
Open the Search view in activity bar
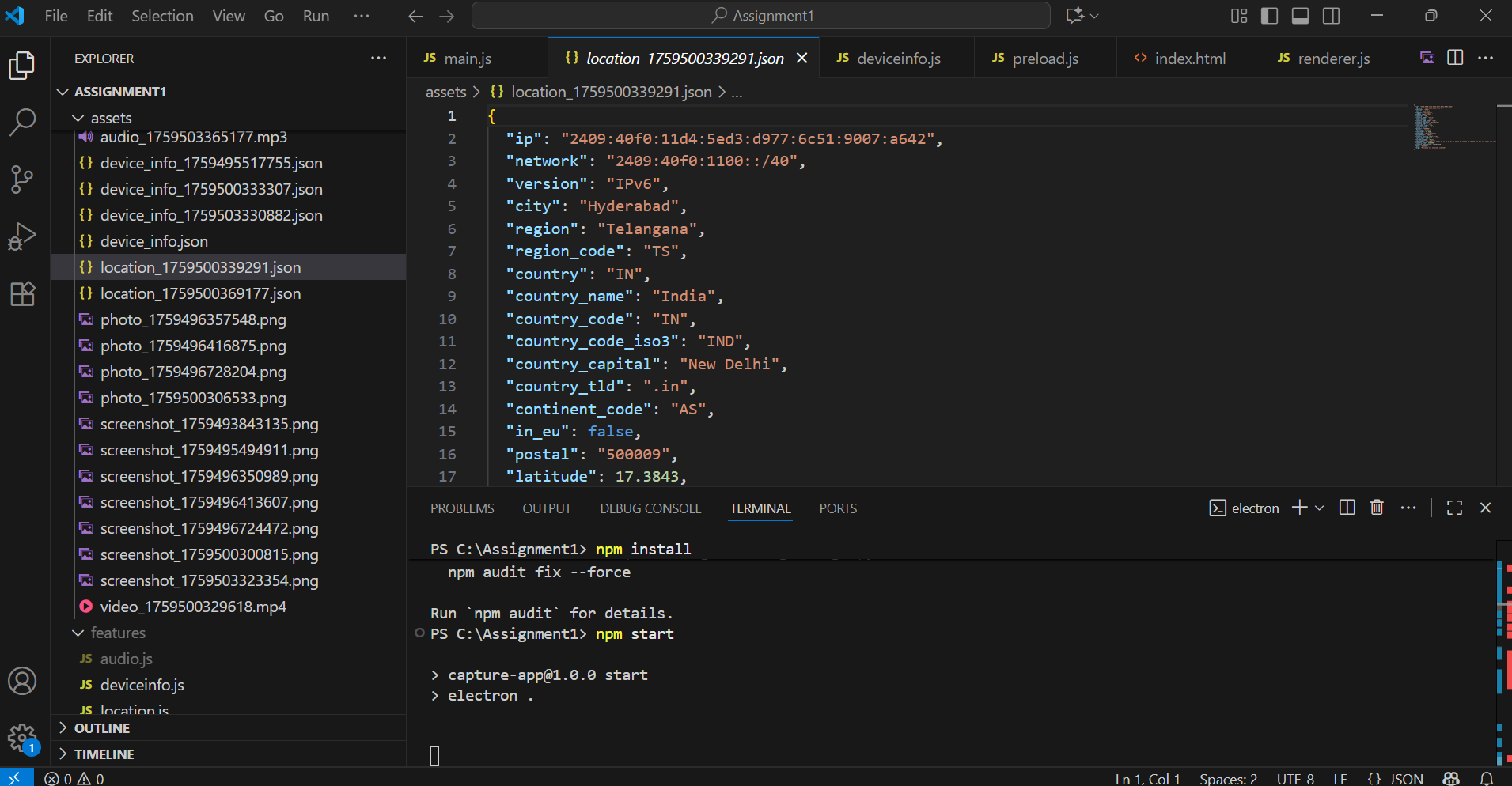point(22,122)
